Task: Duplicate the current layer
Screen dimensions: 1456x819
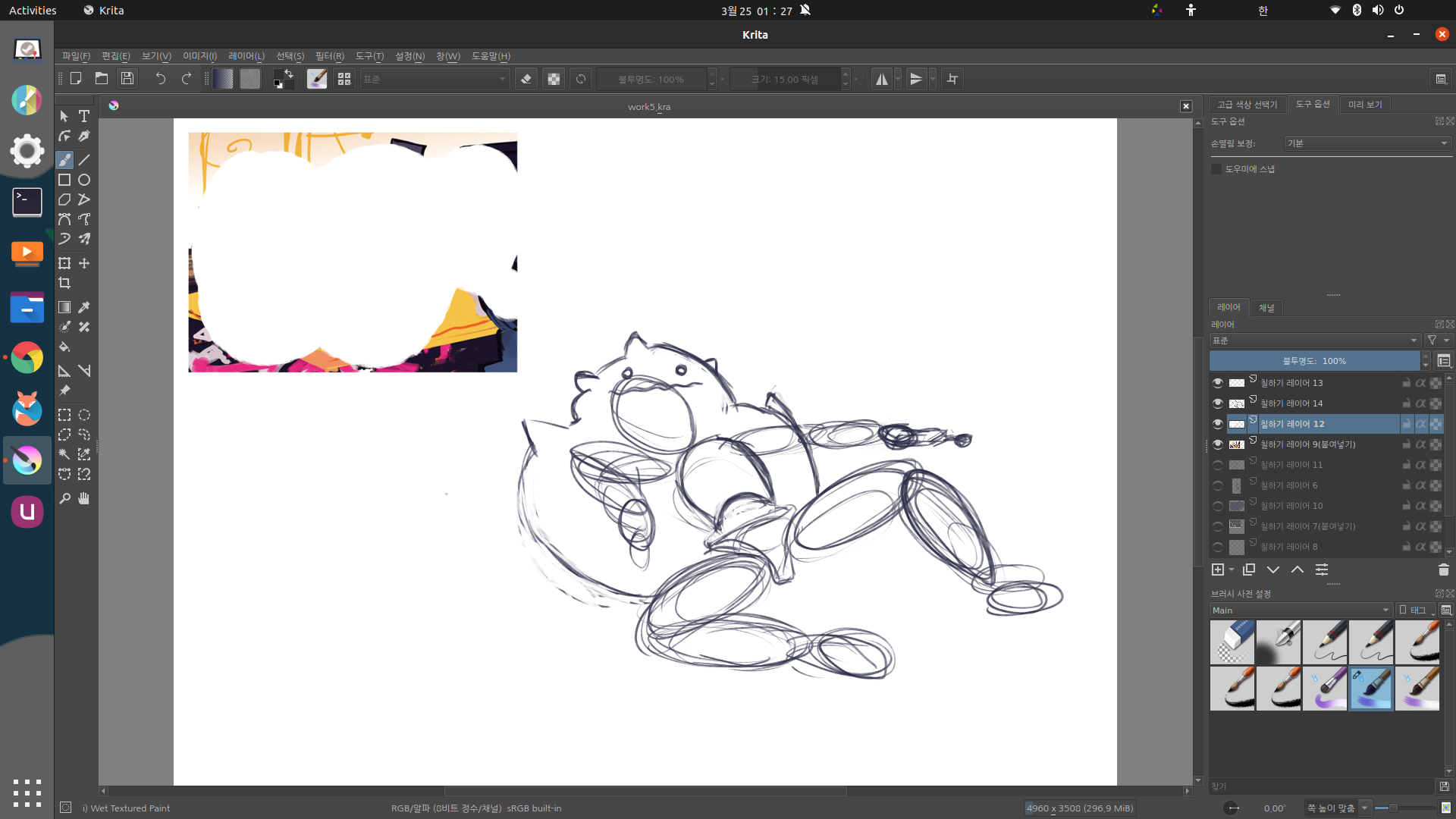Action: click(x=1249, y=570)
